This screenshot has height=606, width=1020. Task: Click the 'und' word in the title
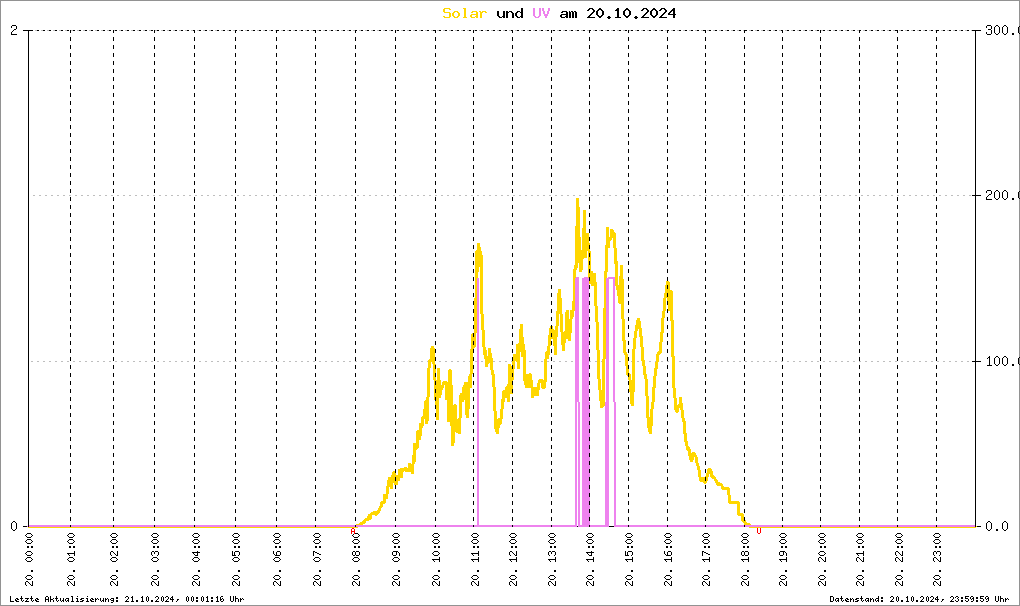coord(509,14)
